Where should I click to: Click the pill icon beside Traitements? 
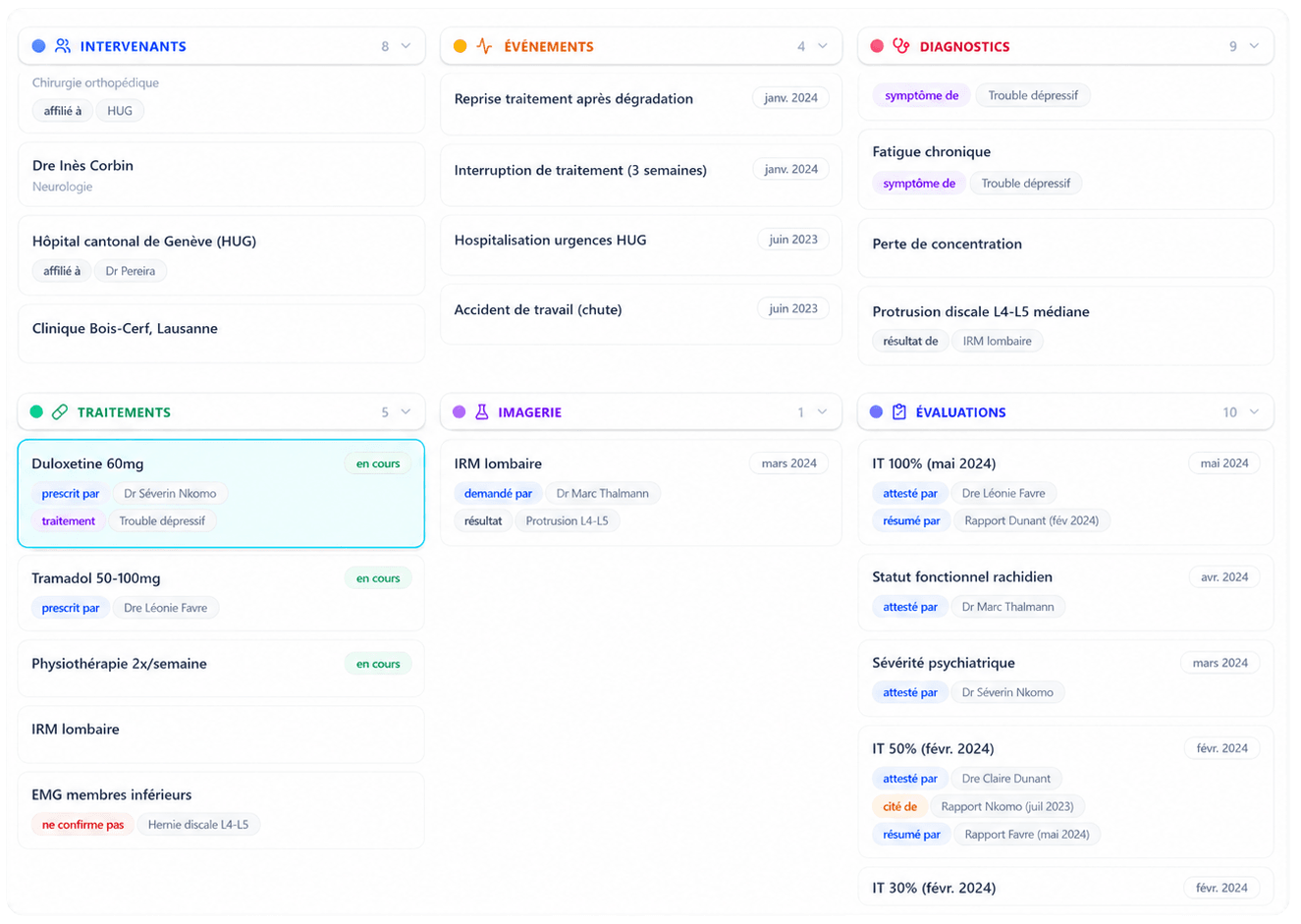coord(60,412)
